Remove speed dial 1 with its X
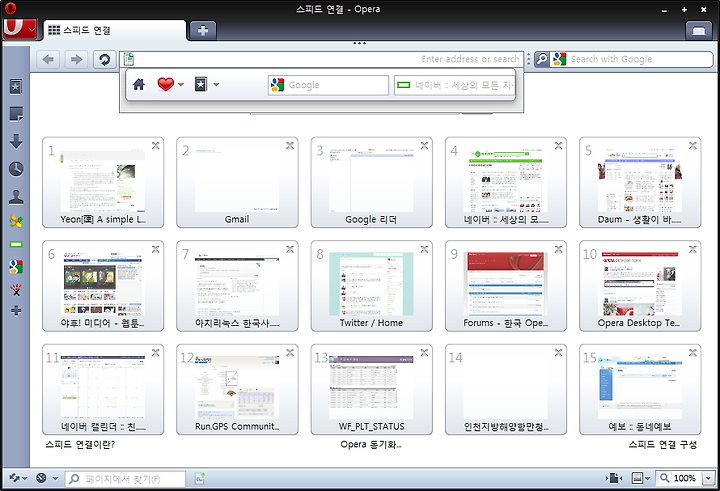 tap(156, 146)
